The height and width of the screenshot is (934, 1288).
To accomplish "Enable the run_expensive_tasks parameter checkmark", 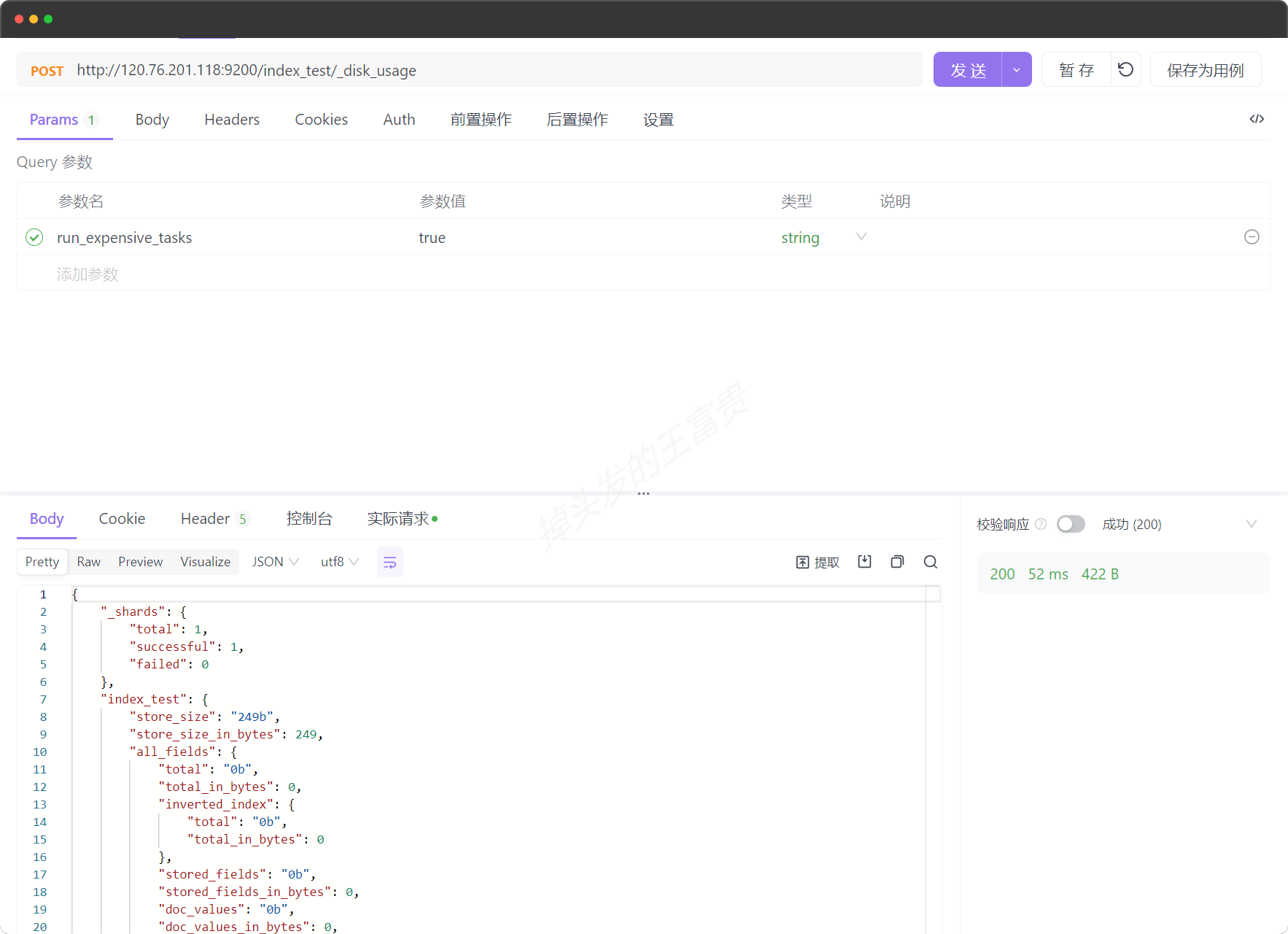I will click(x=34, y=237).
